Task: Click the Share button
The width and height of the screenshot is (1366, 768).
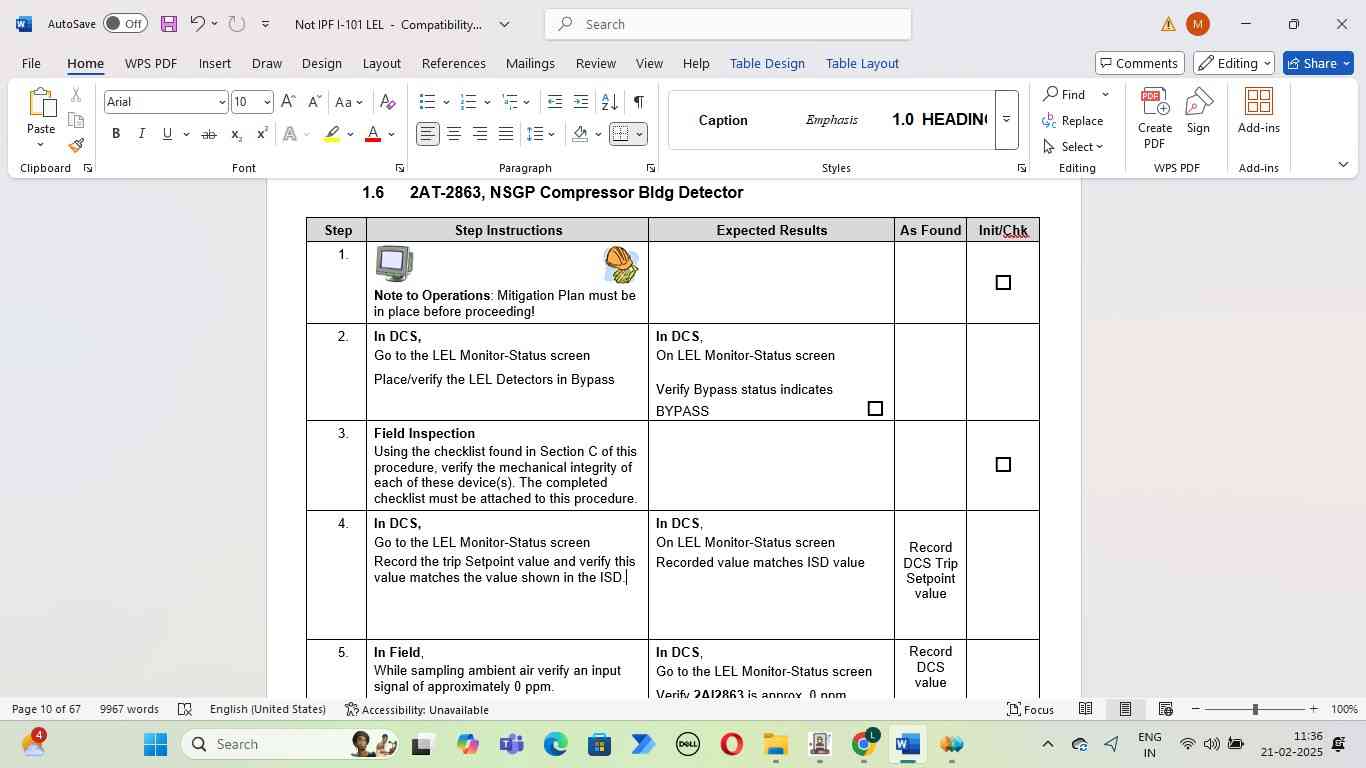Action: pos(1316,63)
